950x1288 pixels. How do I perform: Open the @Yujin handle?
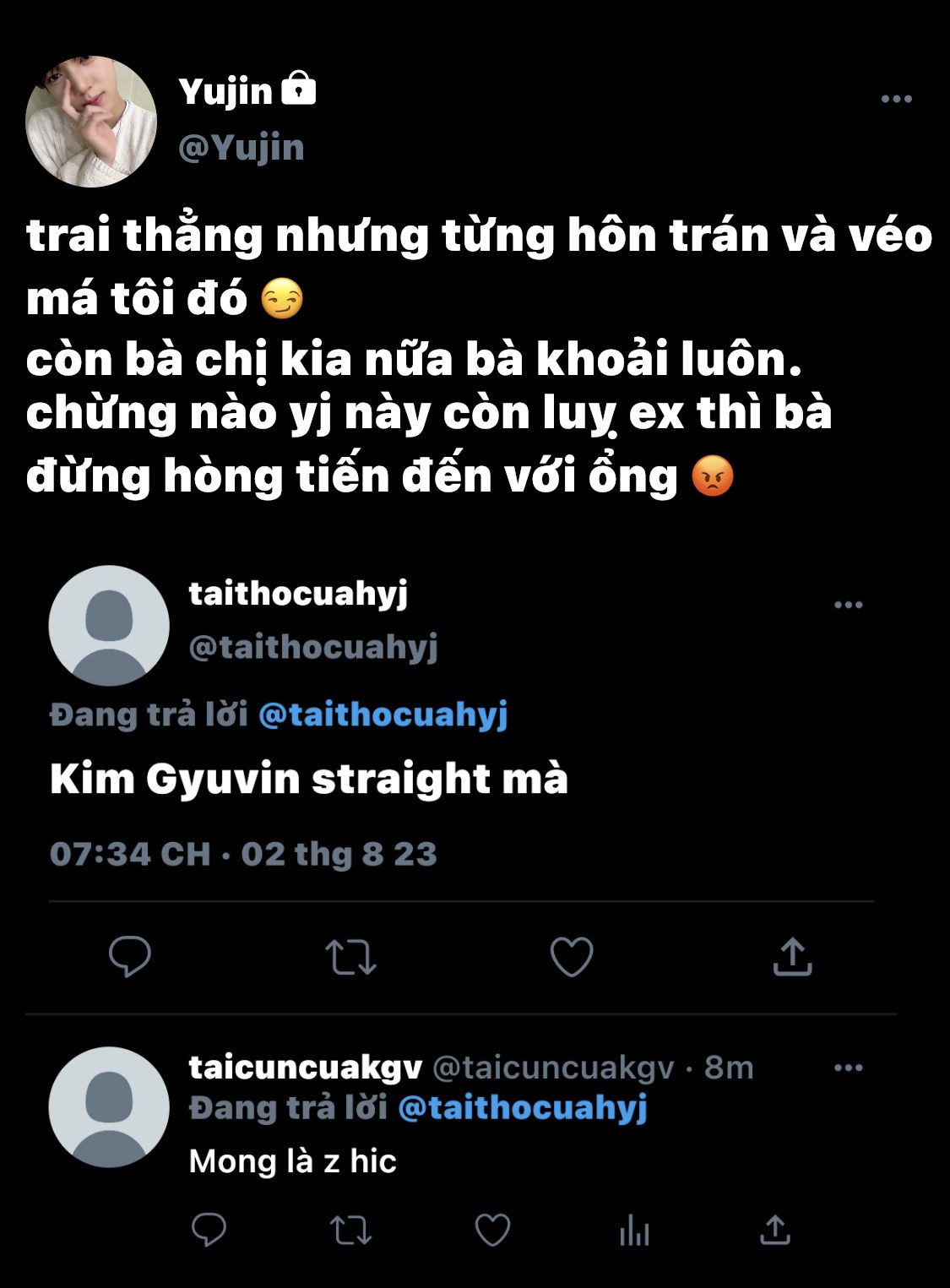pos(242,148)
